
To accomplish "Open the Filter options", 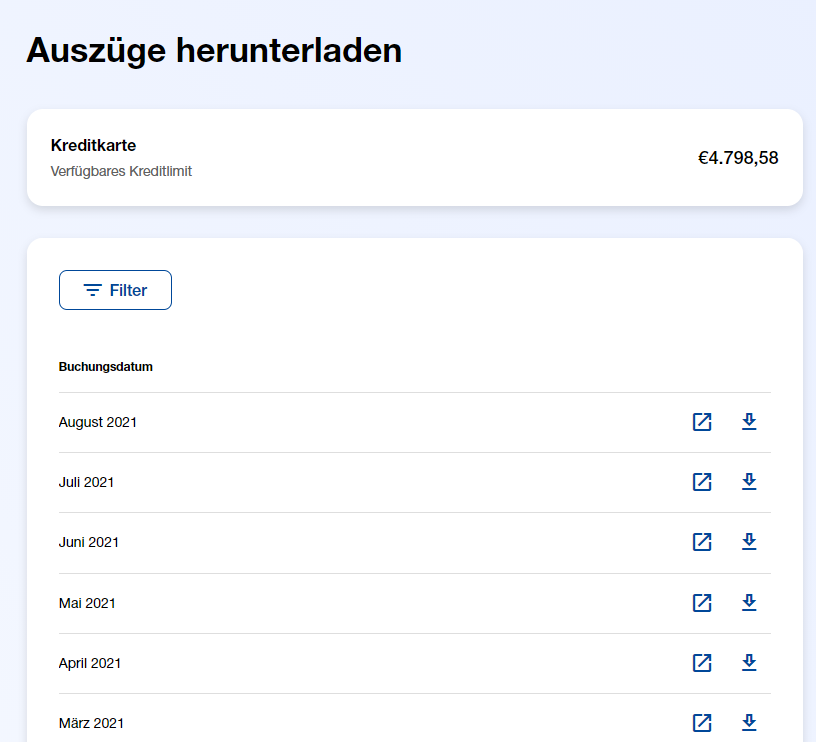I will pos(115,290).
